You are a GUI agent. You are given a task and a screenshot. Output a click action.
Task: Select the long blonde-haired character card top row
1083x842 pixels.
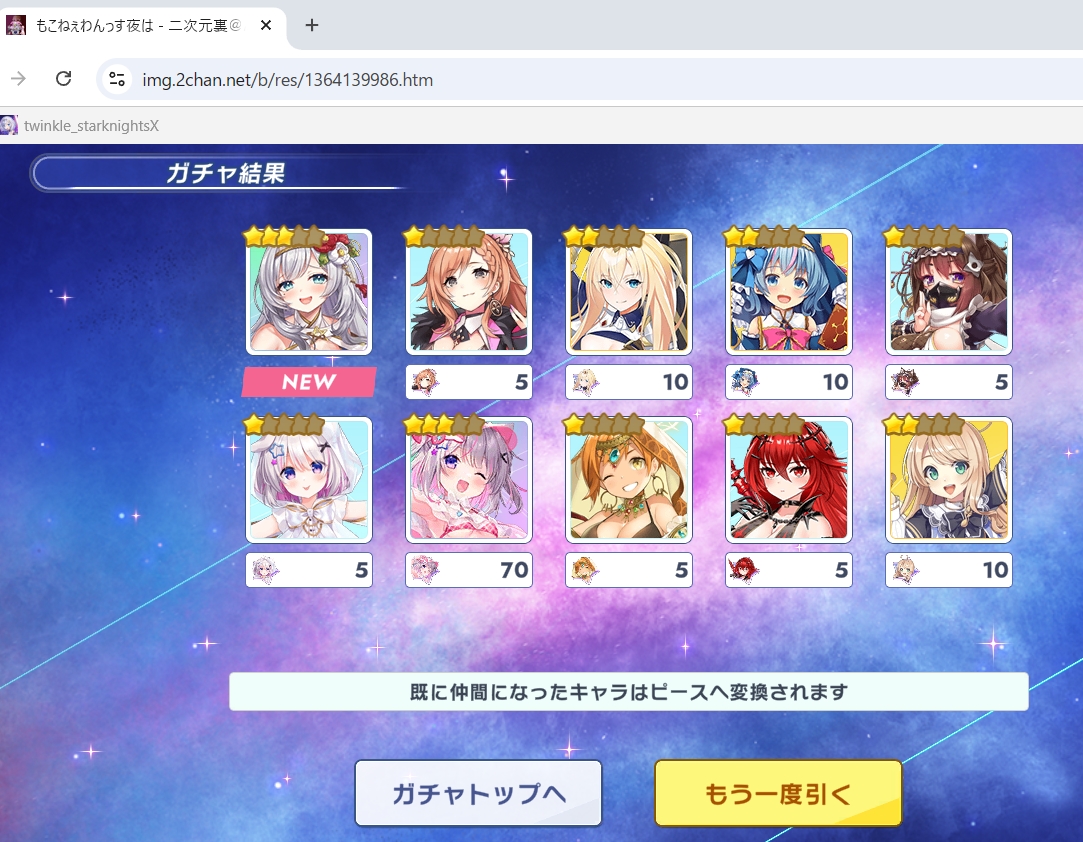(629, 291)
